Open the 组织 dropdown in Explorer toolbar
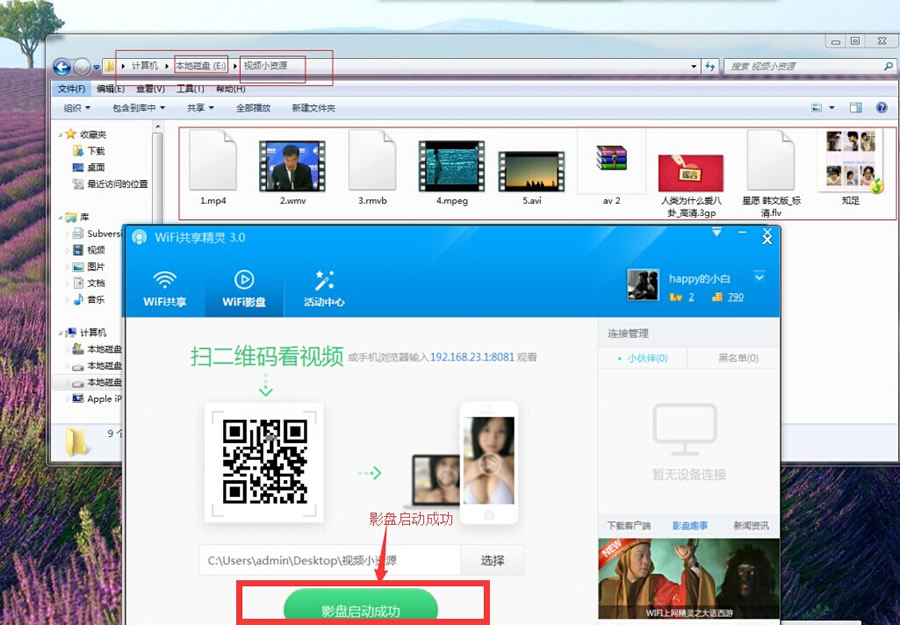This screenshot has width=900, height=625. click(x=77, y=108)
